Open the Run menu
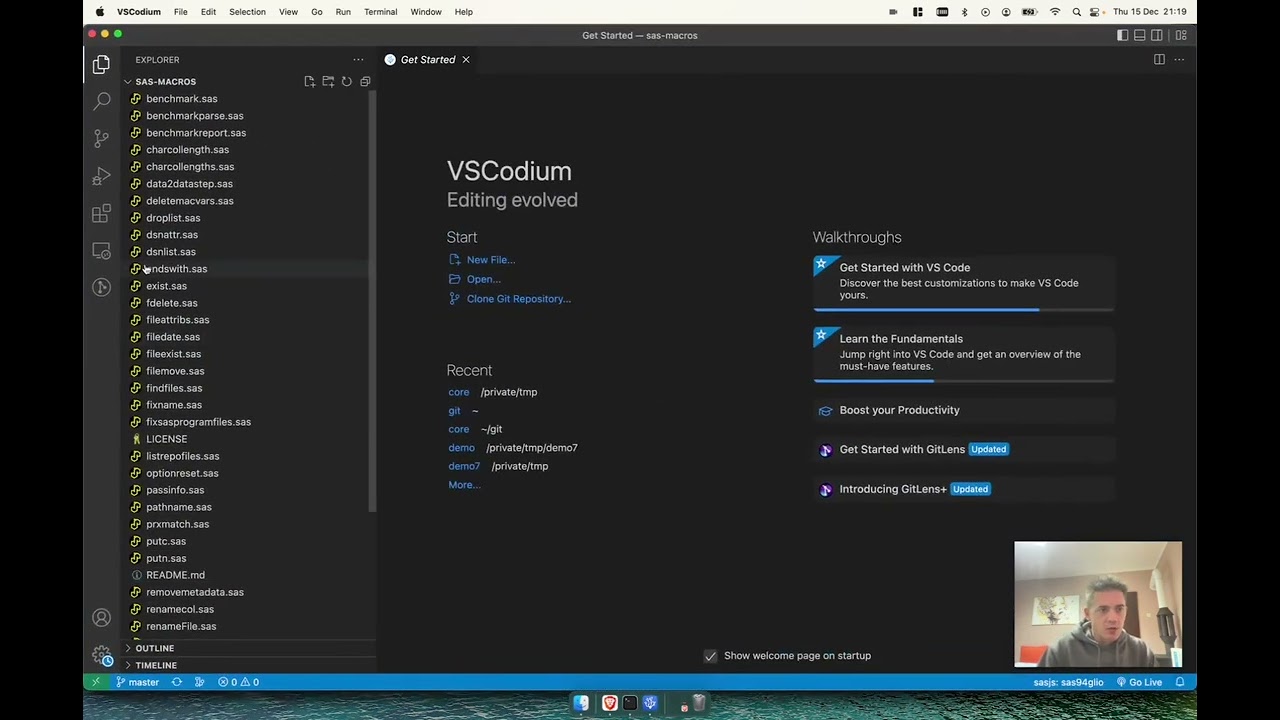 click(x=343, y=12)
